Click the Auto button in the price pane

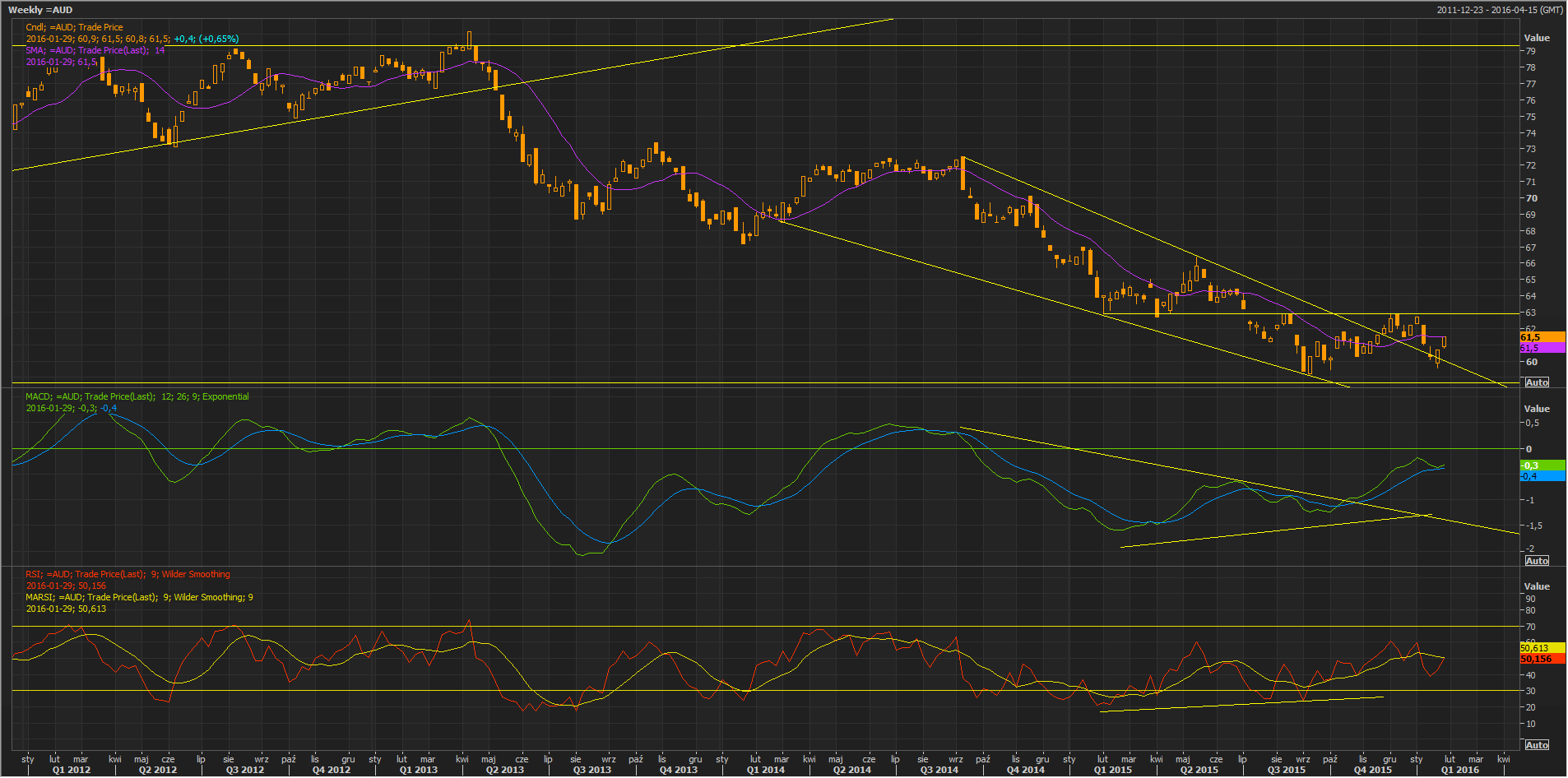(x=1537, y=382)
